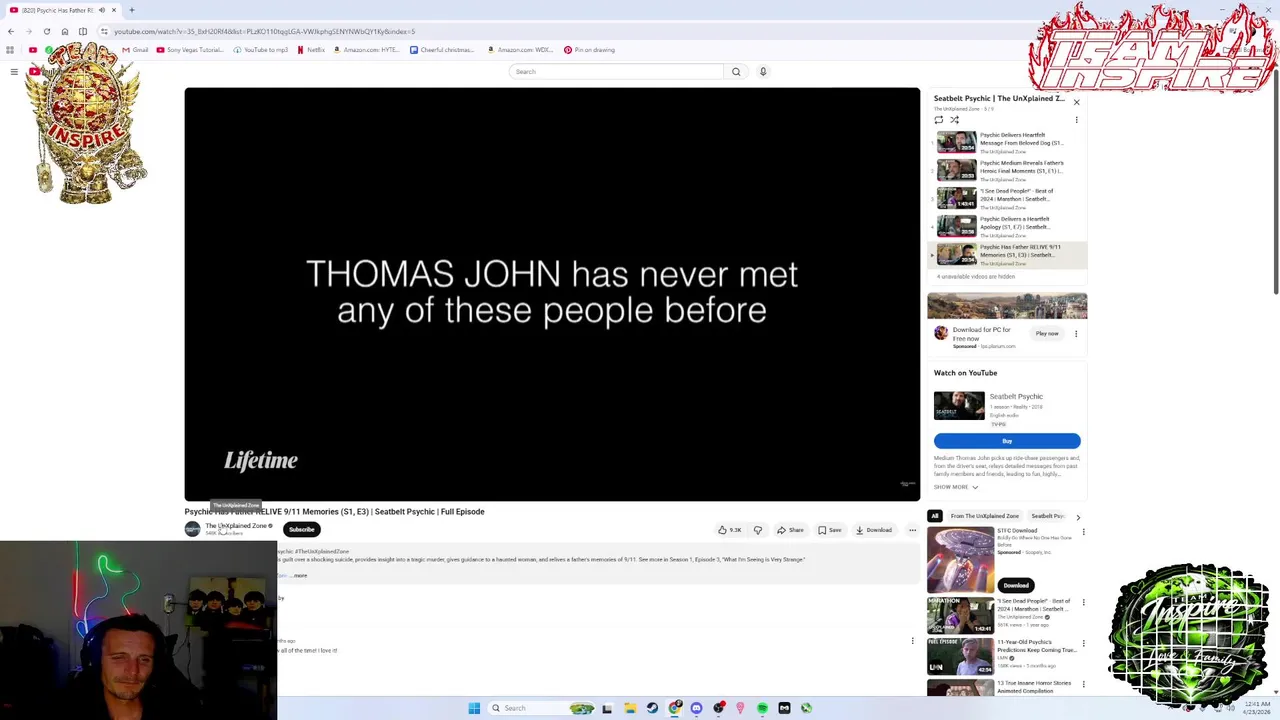1280x720 pixels.
Task: Open the Sony Vegas Tutorial bookmark
Action: 190,50
